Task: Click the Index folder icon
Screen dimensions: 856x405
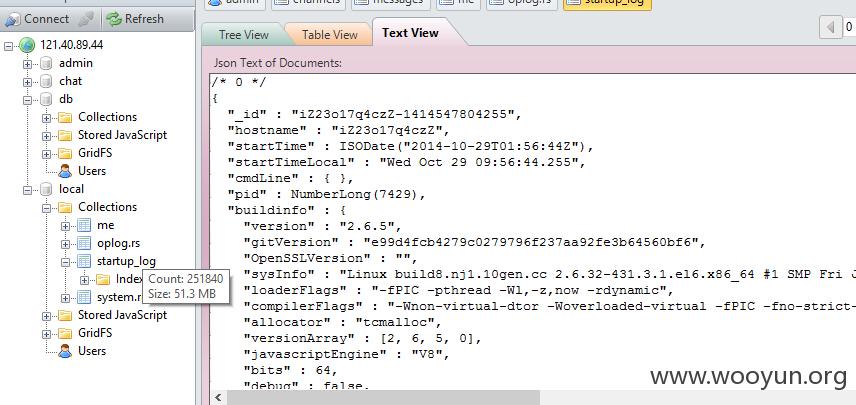Action: click(x=103, y=279)
